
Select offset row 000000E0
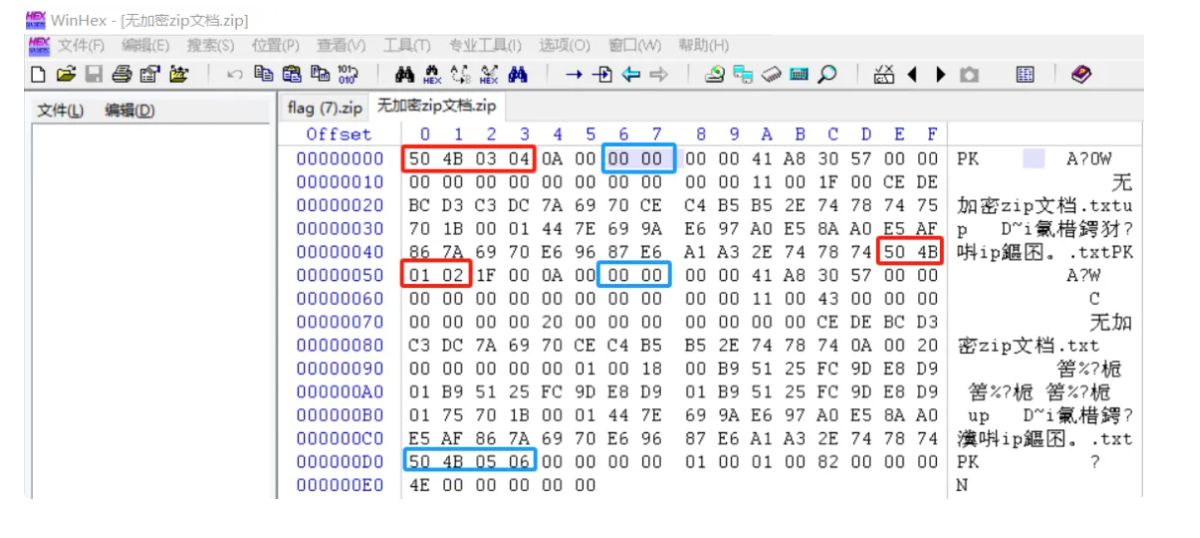pos(339,485)
